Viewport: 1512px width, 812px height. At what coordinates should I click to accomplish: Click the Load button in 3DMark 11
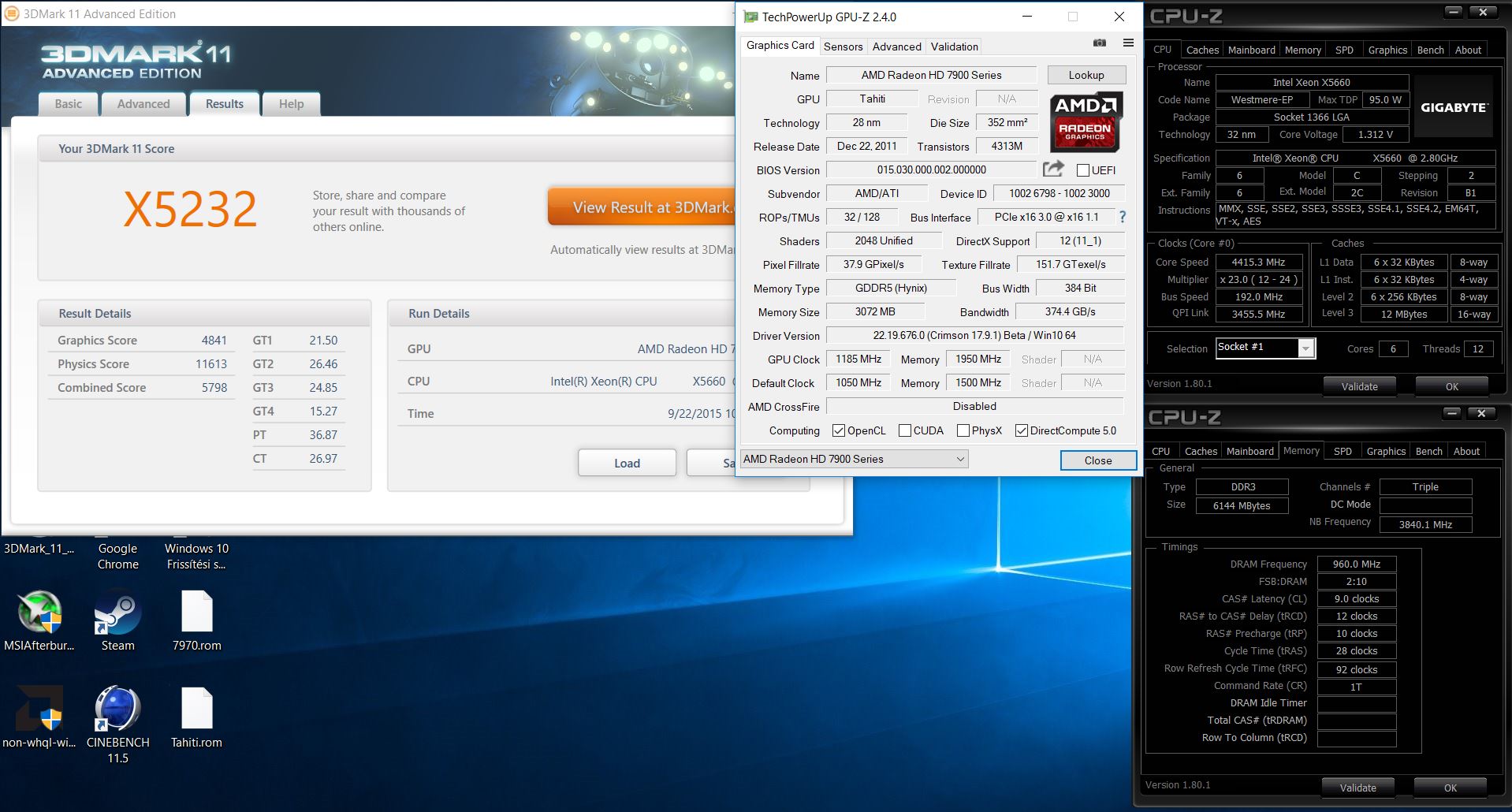(x=627, y=463)
